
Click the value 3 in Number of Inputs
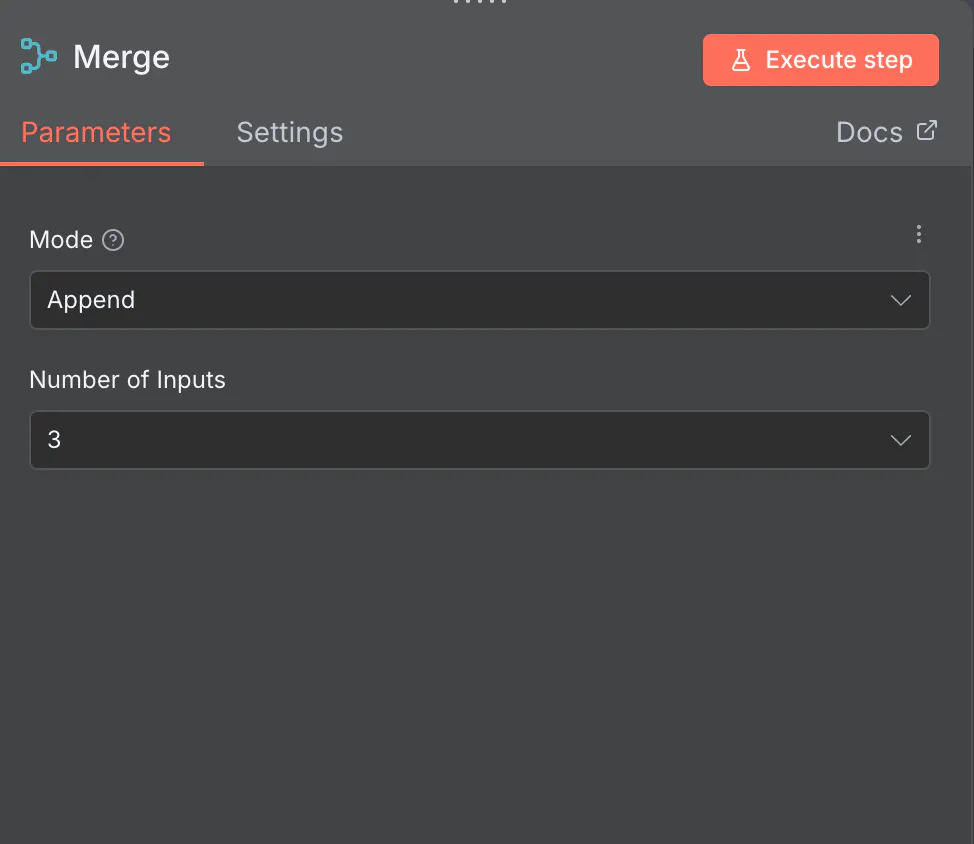54,440
